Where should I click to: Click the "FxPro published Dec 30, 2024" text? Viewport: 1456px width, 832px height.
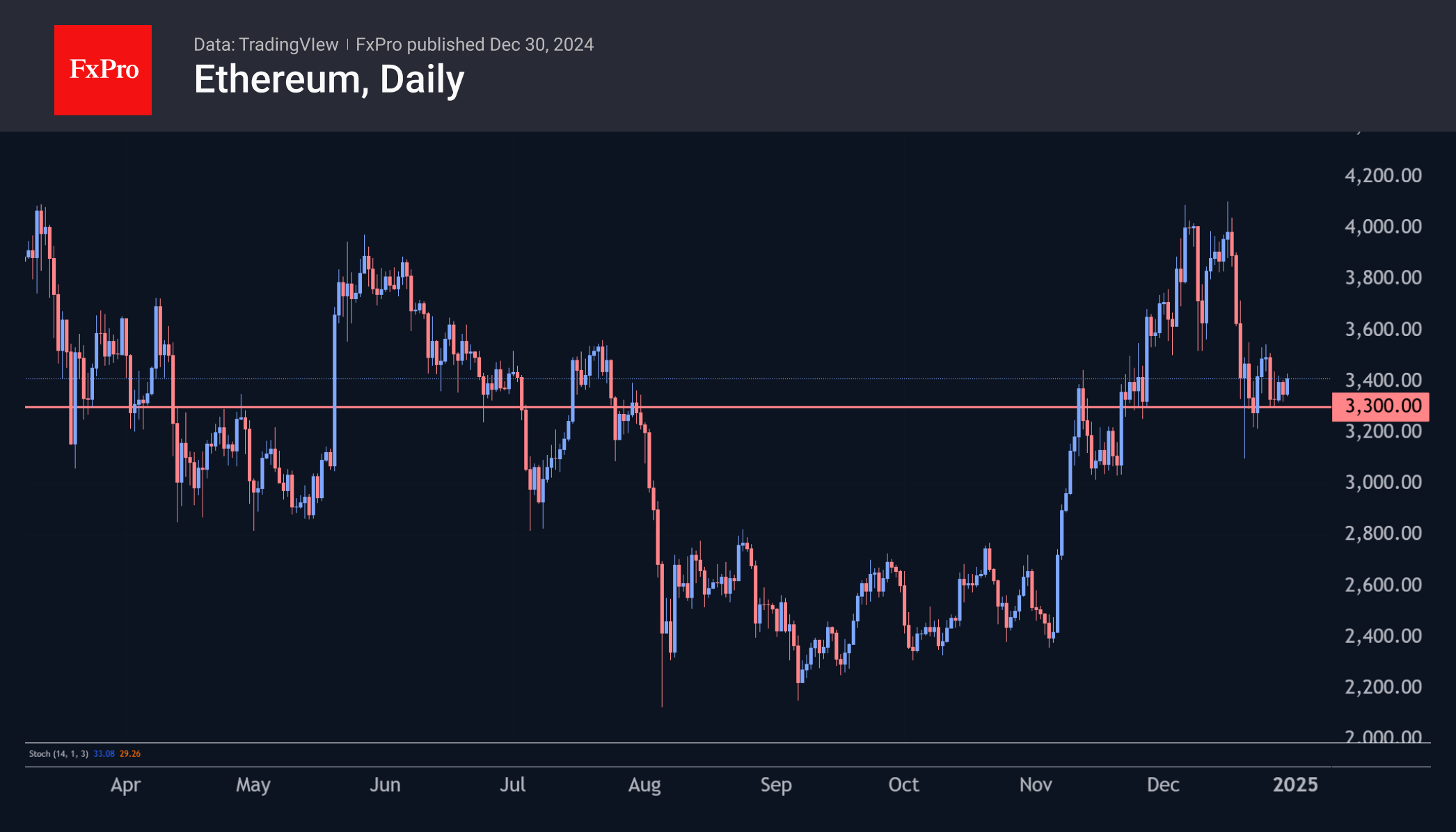point(475,45)
